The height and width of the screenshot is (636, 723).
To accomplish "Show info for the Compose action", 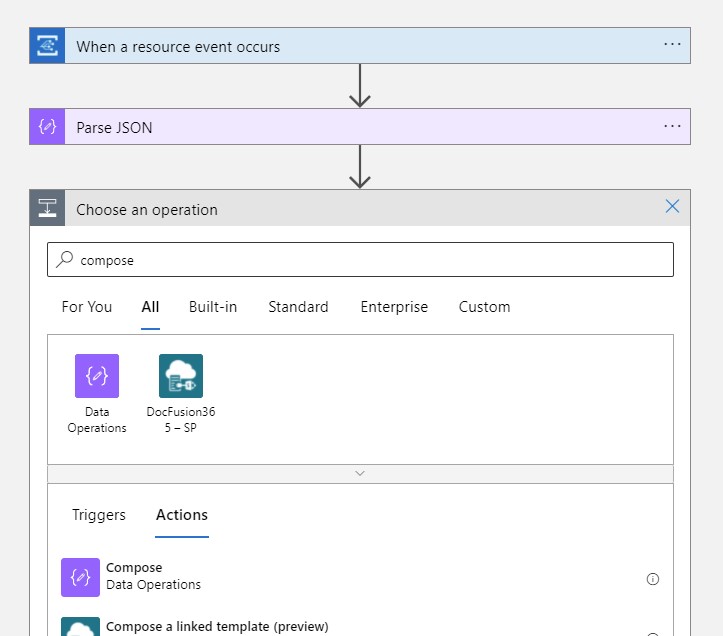I will coord(652,579).
